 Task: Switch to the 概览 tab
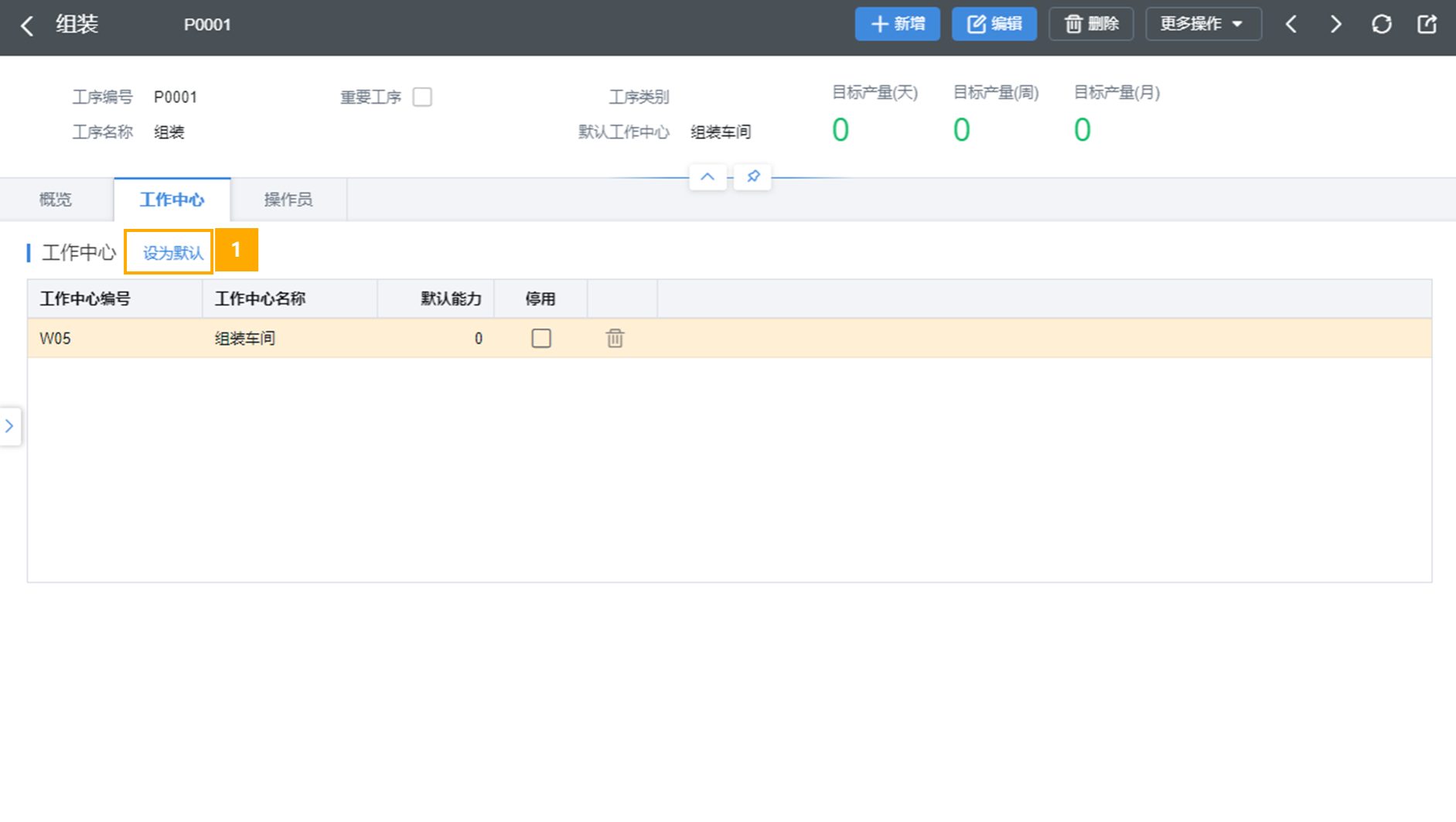pyautogui.click(x=56, y=200)
